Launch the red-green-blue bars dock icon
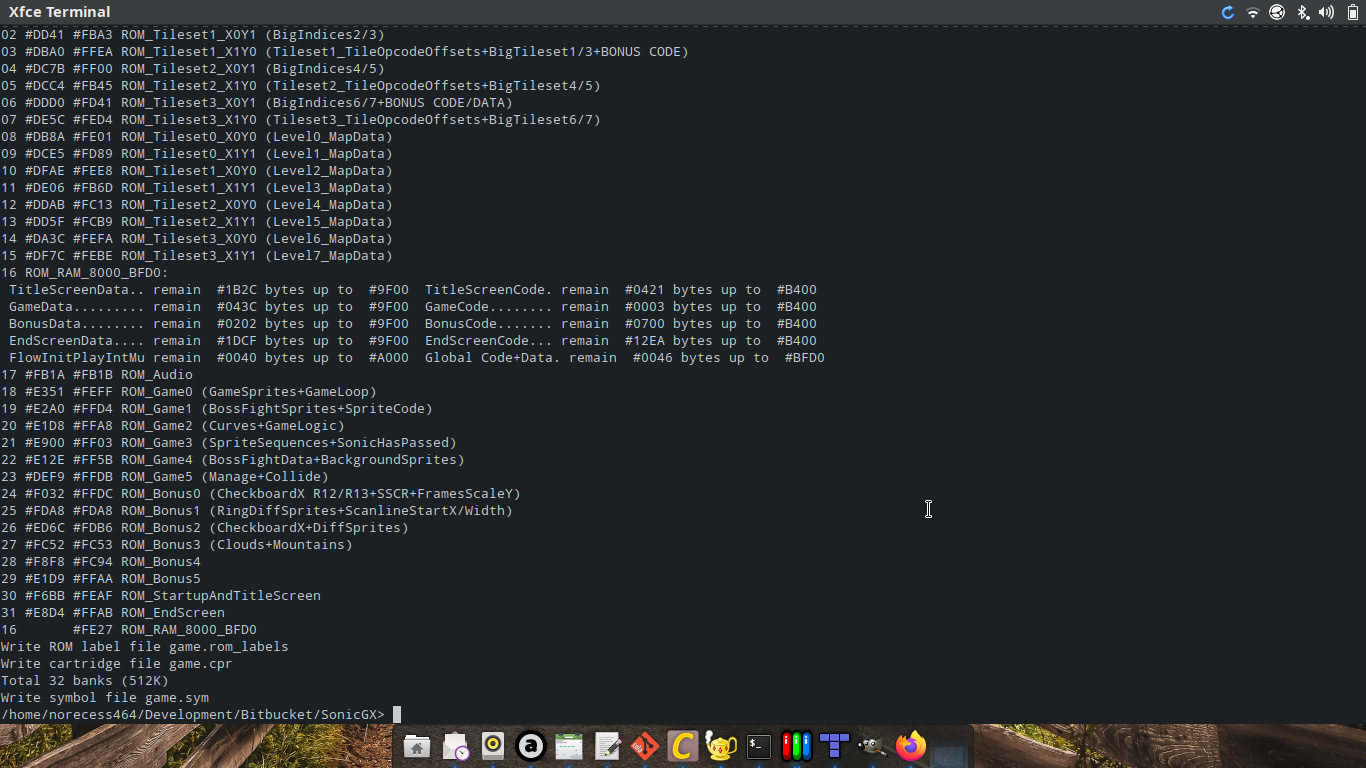 tap(797, 746)
